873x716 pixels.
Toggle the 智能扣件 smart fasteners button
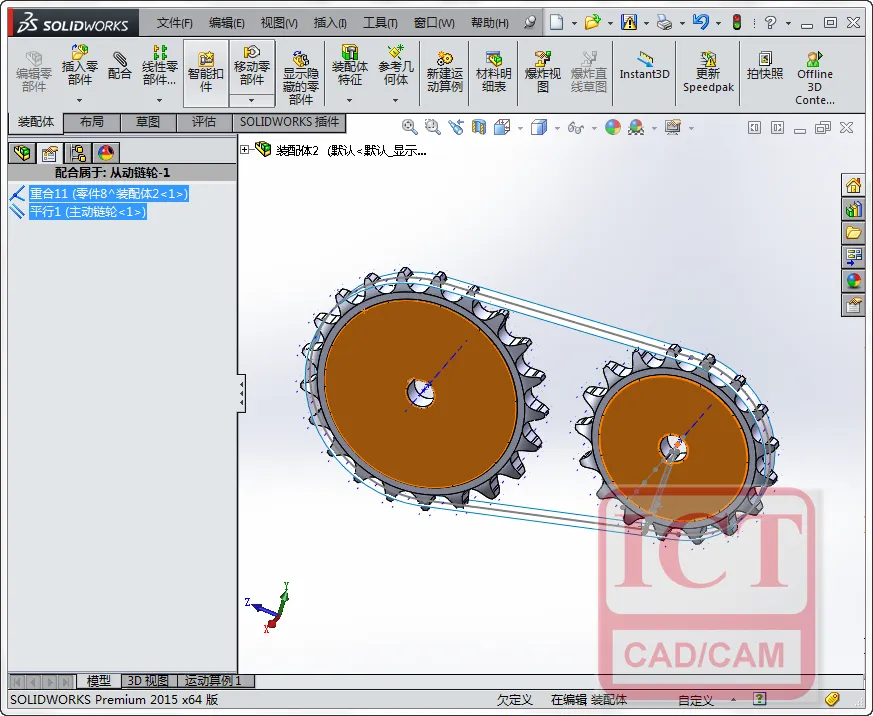(205, 72)
